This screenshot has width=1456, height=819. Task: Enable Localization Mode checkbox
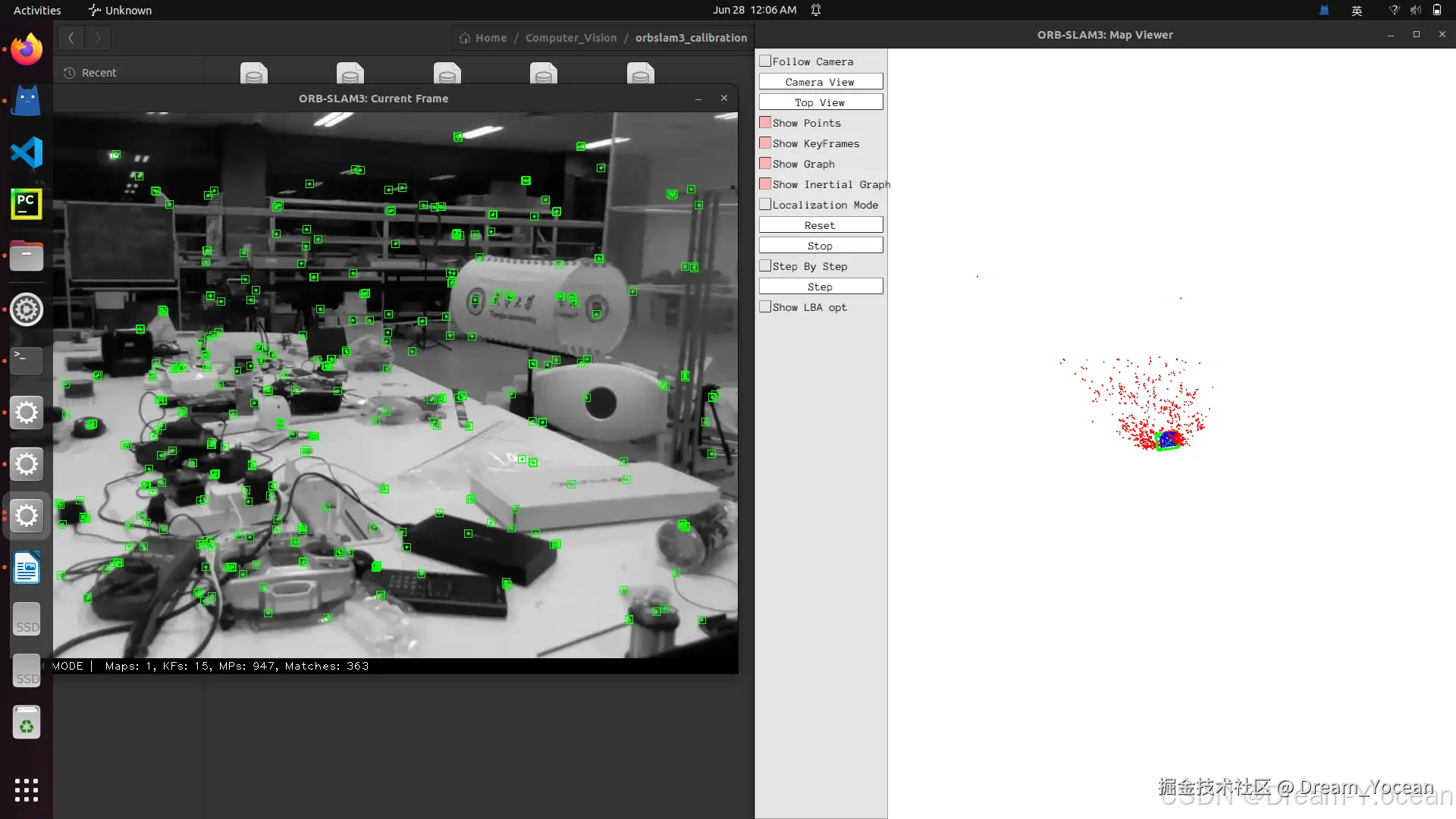click(766, 205)
